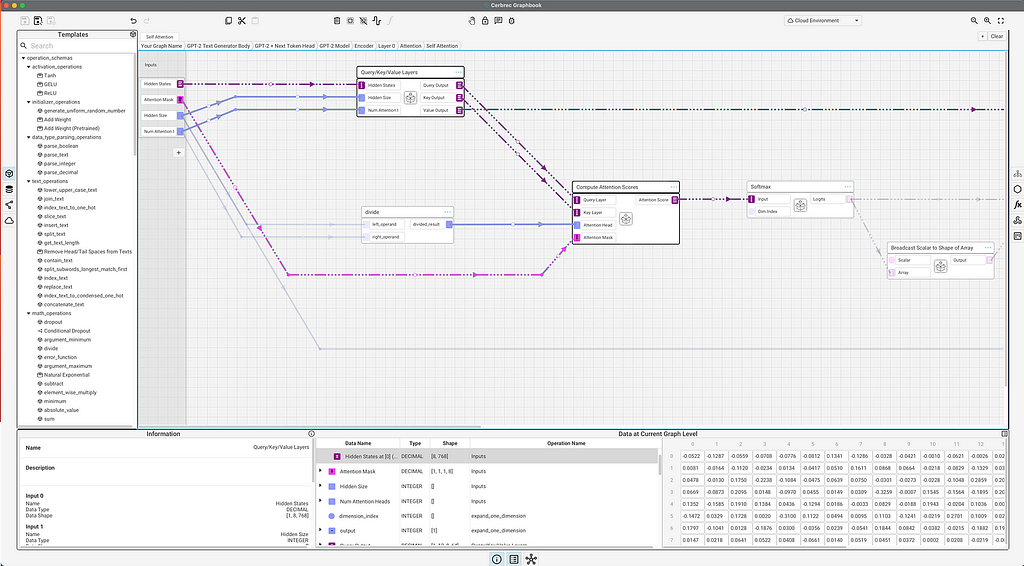Toggle the graph network view at bottom
Image resolution: width=1024 pixels, height=566 pixels.
coord(531,559)
